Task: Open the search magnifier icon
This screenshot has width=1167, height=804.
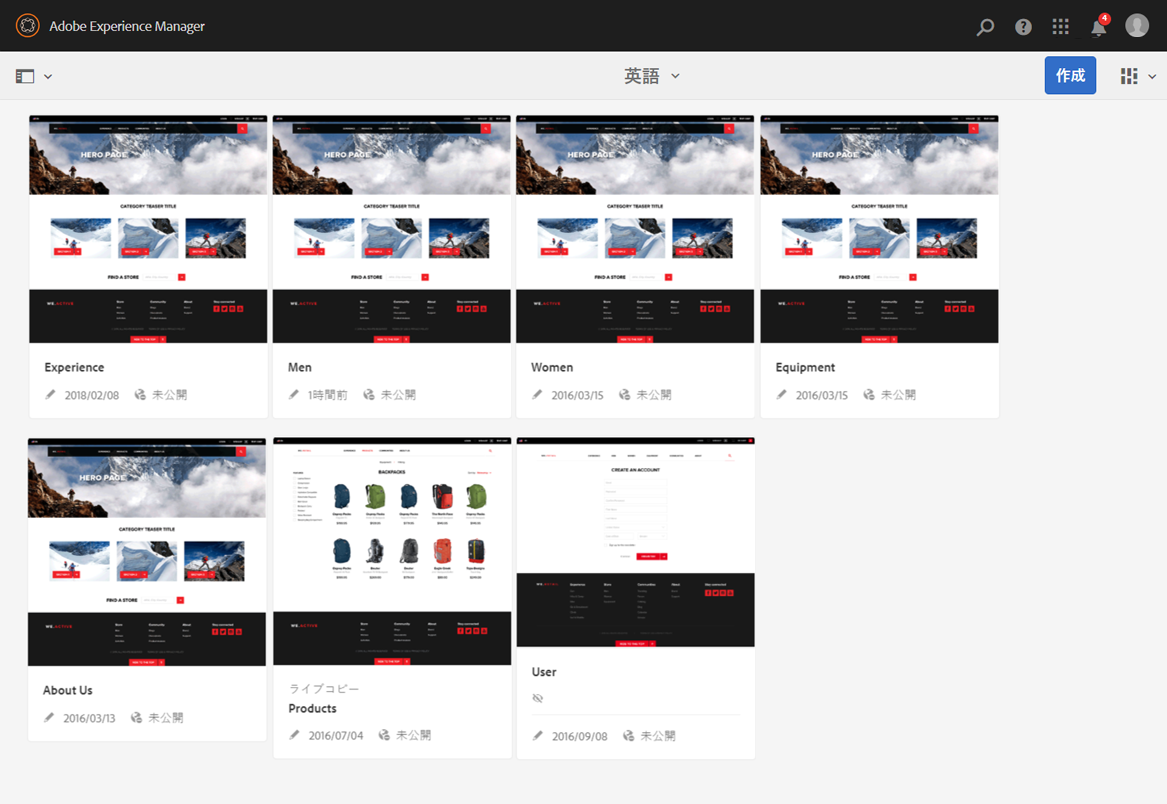Action: 985,27
